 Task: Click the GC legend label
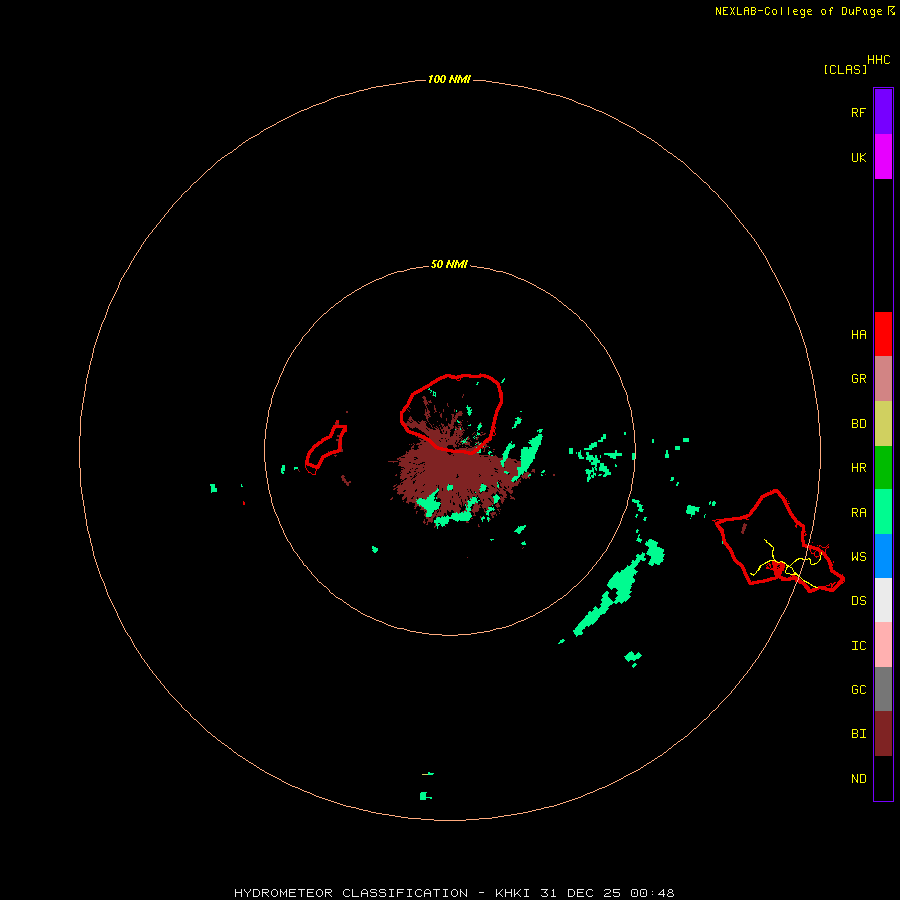(x=859, y=690)
